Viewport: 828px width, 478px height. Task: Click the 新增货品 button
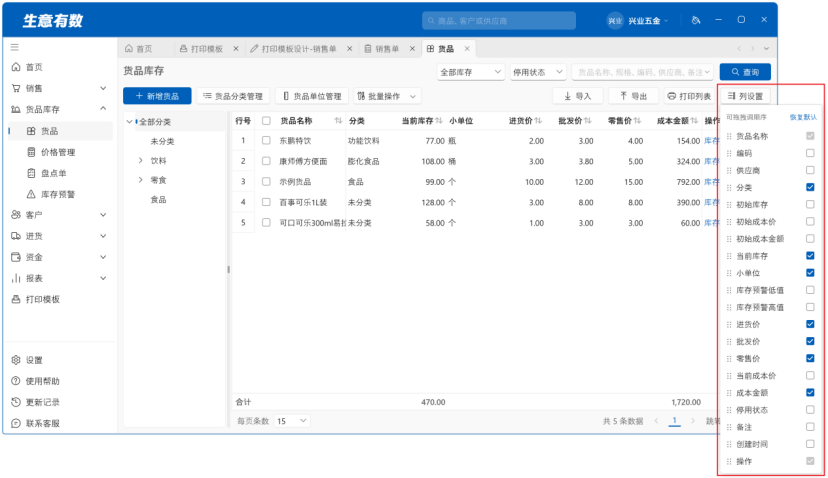tap(157, 96)
